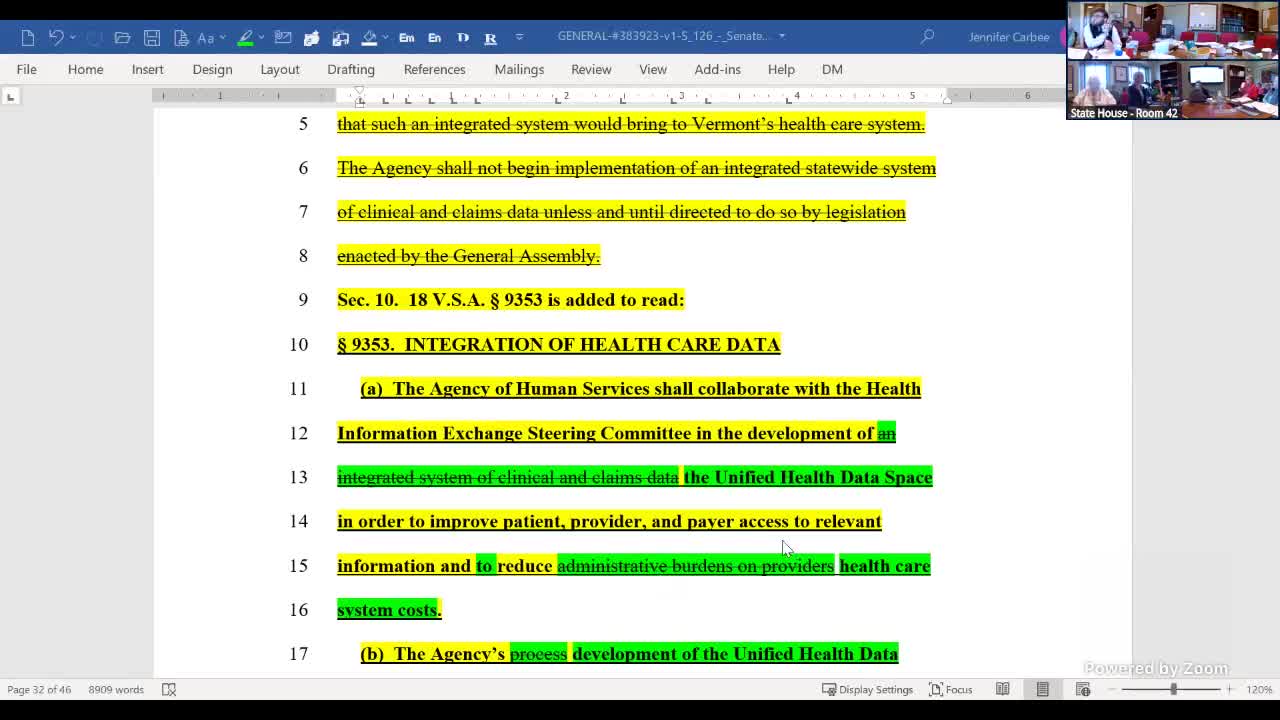The width and height of the screenshot is (1280, 720).
Task: Open the Drafting ribbon tab
Action: pos(350,69)
